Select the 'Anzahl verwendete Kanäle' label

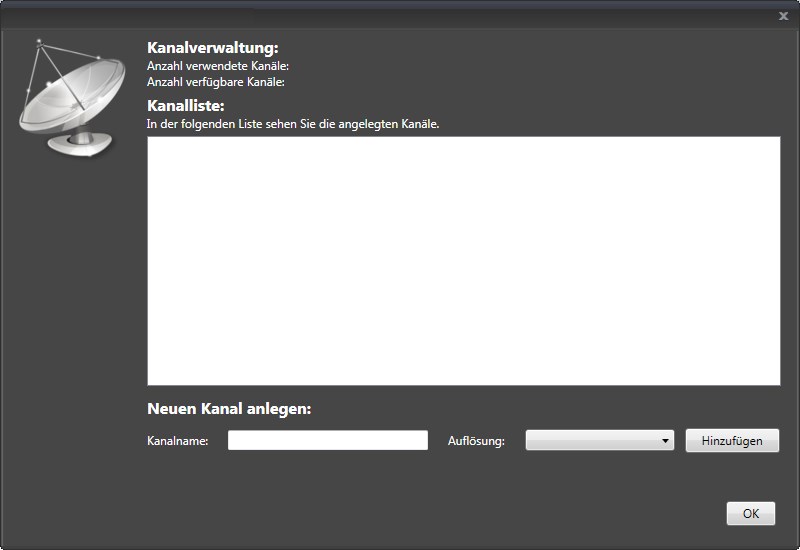tap(217, 66)
